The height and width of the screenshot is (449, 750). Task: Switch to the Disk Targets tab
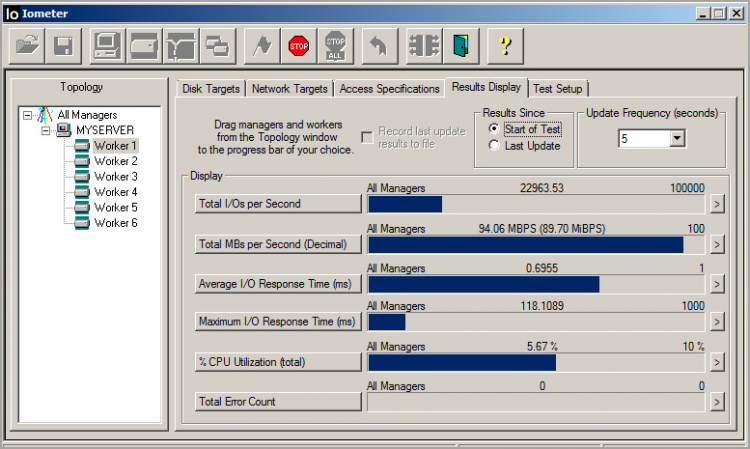[210, 89]
